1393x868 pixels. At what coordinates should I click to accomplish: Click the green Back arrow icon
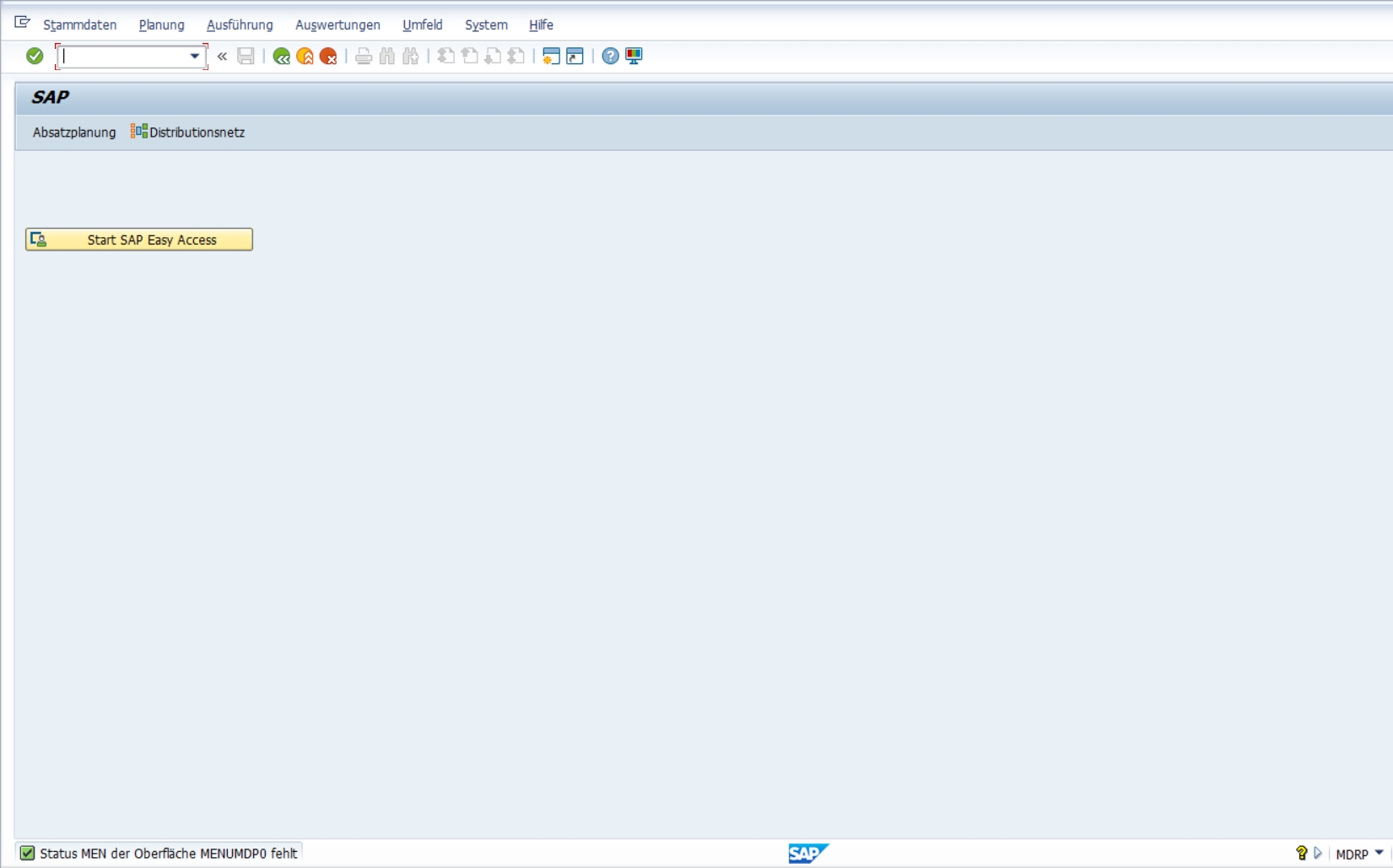click(282, 57)
